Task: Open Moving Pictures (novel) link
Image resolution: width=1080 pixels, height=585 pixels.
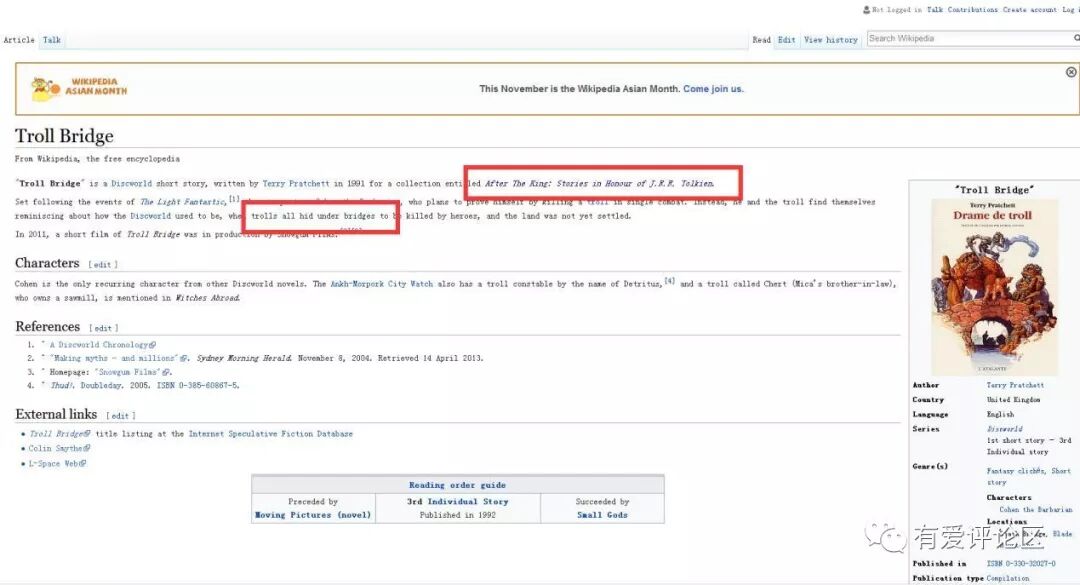Action: pos(313,515)
